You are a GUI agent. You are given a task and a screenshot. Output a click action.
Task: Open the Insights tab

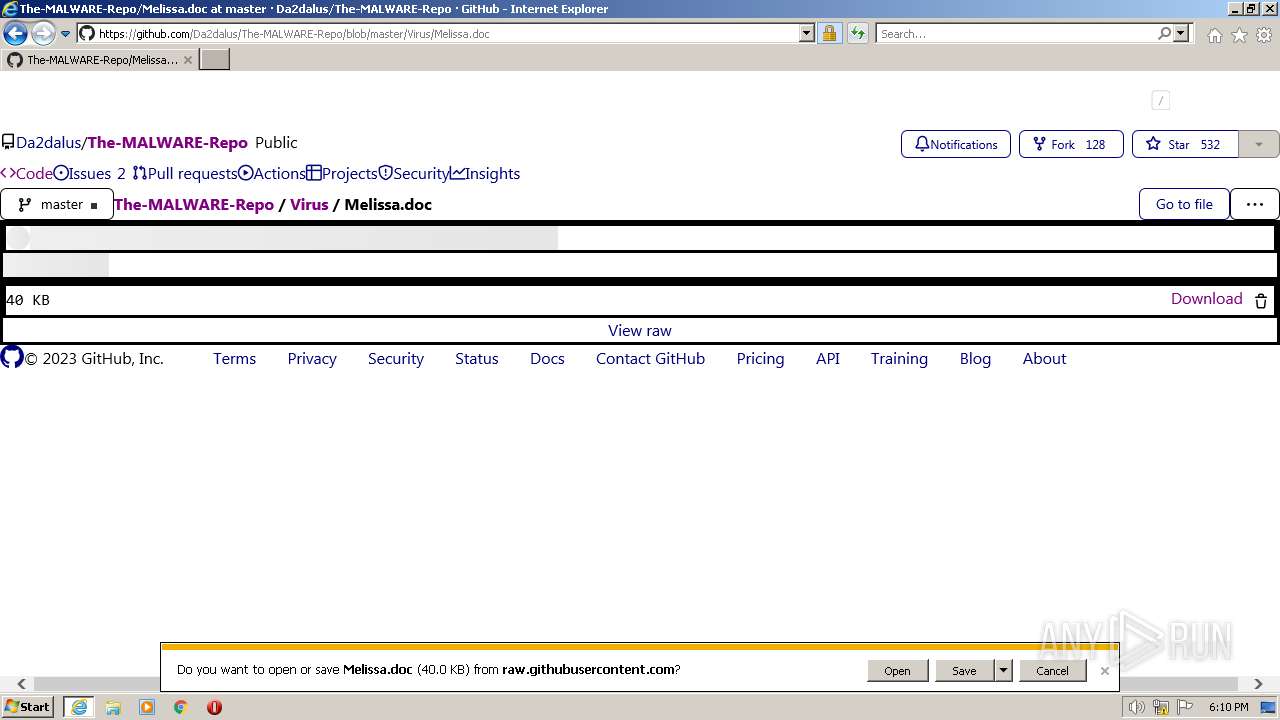pos(485,174)
